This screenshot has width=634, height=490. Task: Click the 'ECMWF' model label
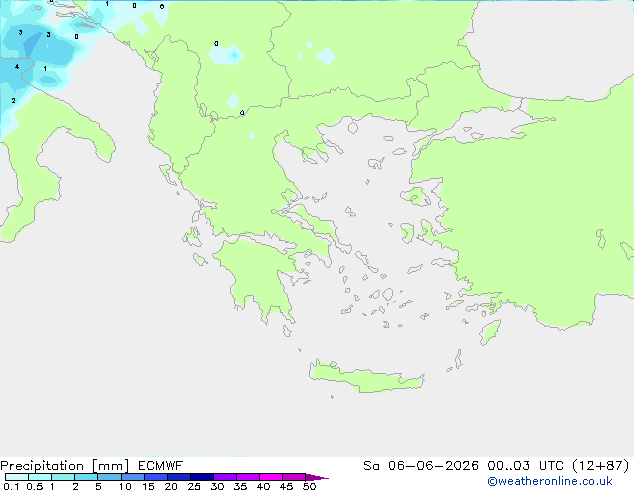point(161,466)
